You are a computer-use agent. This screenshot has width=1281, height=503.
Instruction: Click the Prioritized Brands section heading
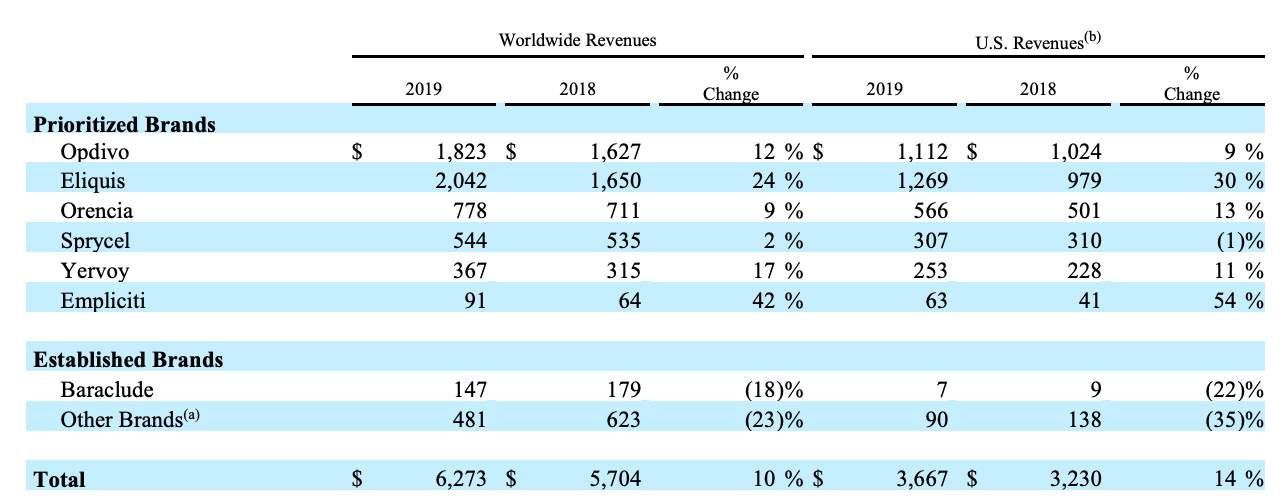point(125,125)
